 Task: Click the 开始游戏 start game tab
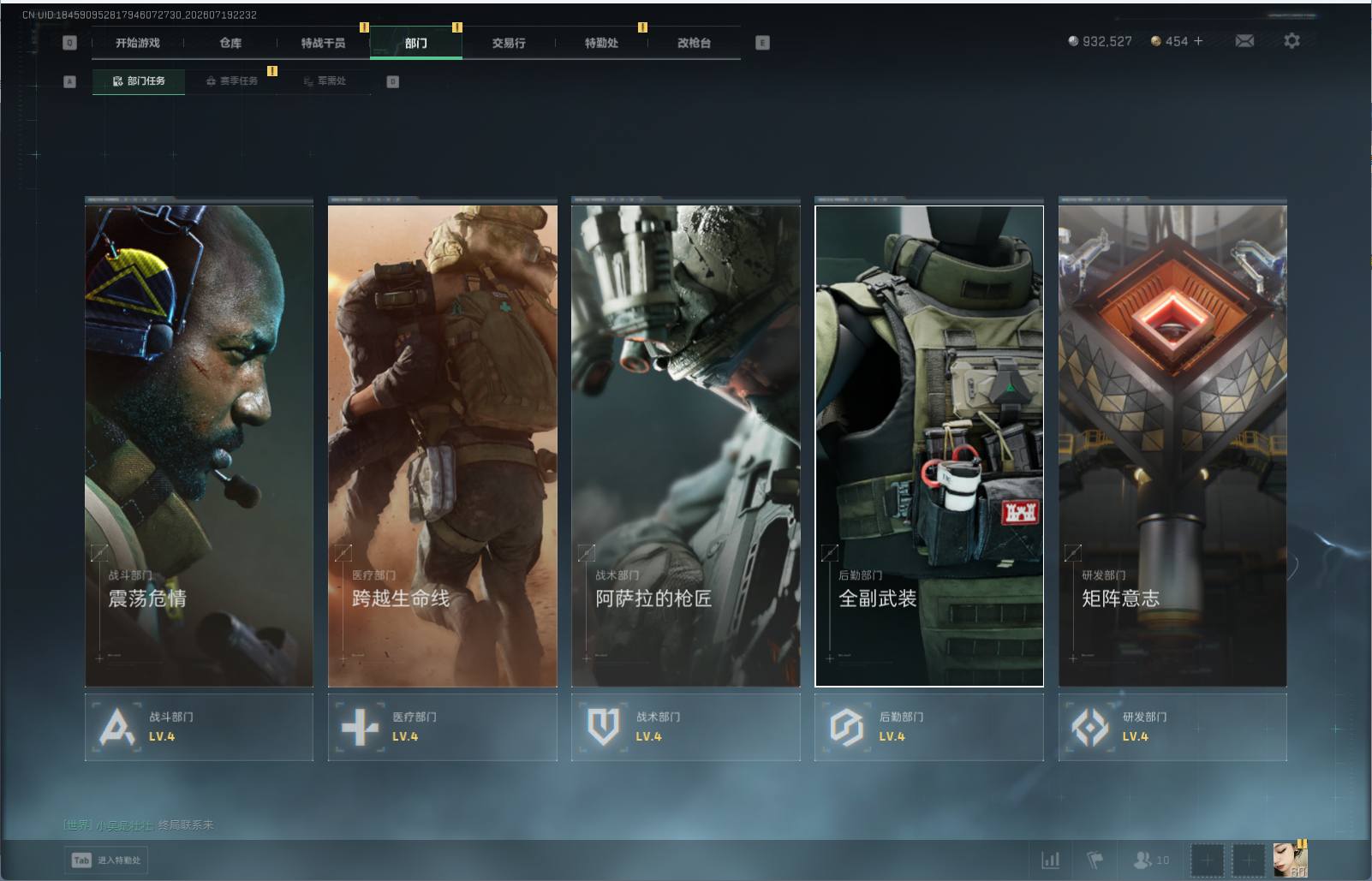tap(138, 43)
